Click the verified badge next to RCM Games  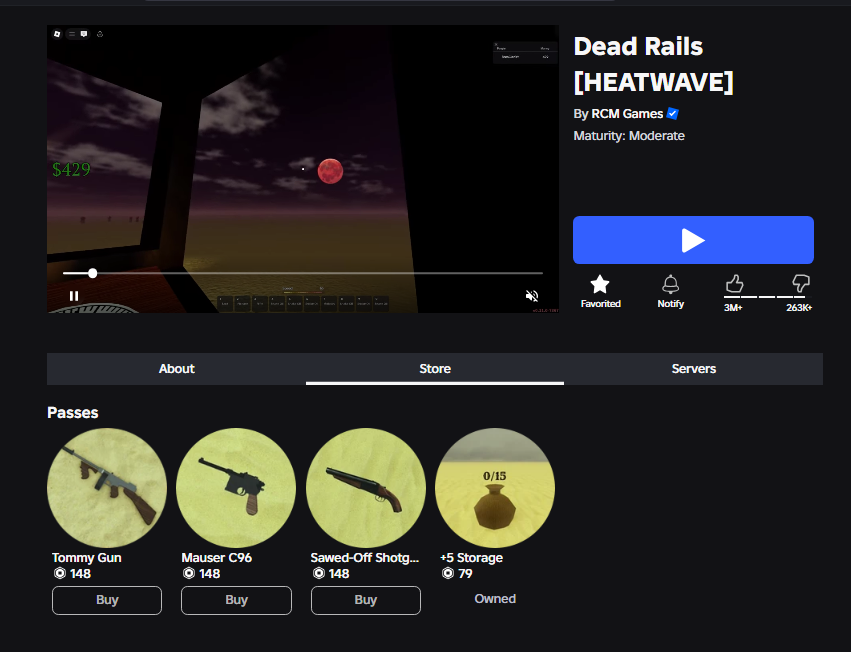coord(672,113)
